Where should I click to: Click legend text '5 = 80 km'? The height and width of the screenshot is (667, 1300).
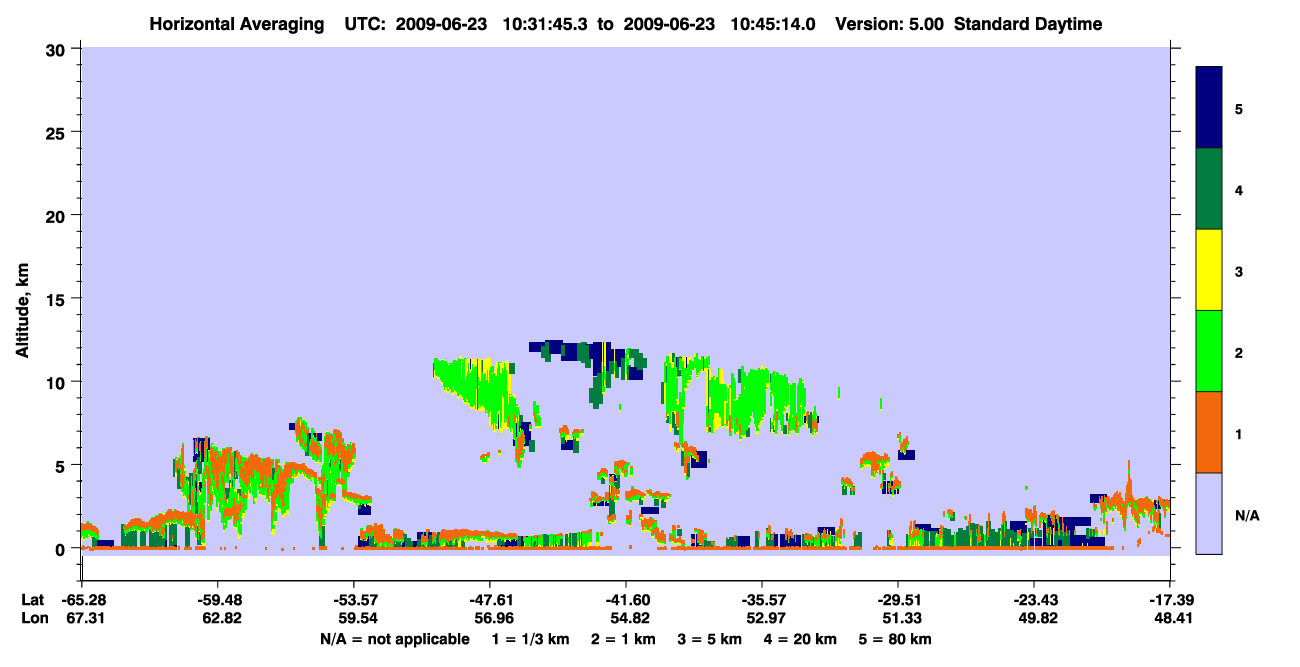(896, 639)
